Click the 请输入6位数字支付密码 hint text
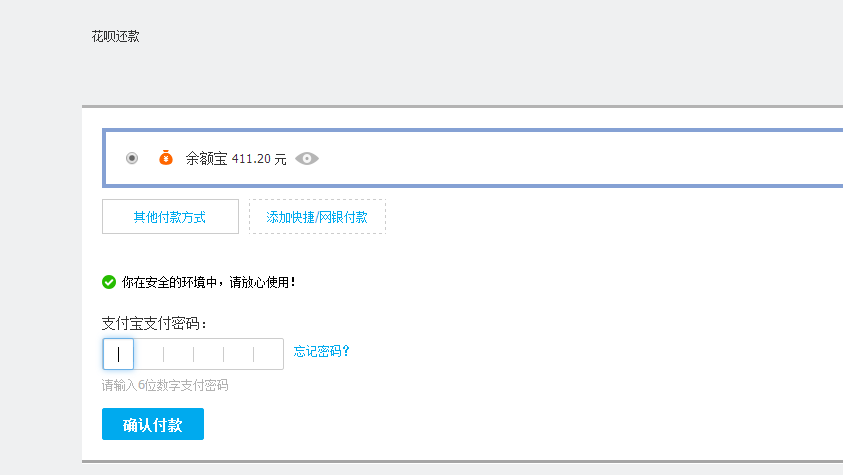 tap(165, 385)
